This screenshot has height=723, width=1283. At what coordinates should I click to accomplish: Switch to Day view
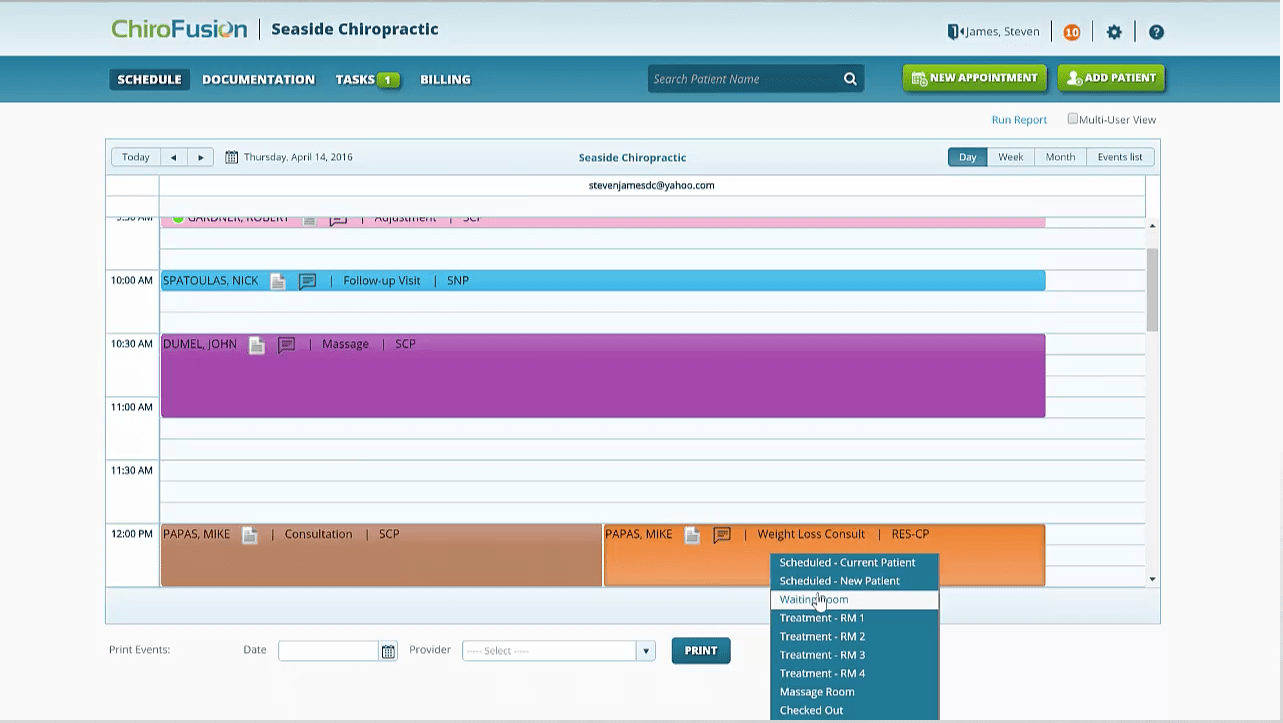tap(967, 157)
